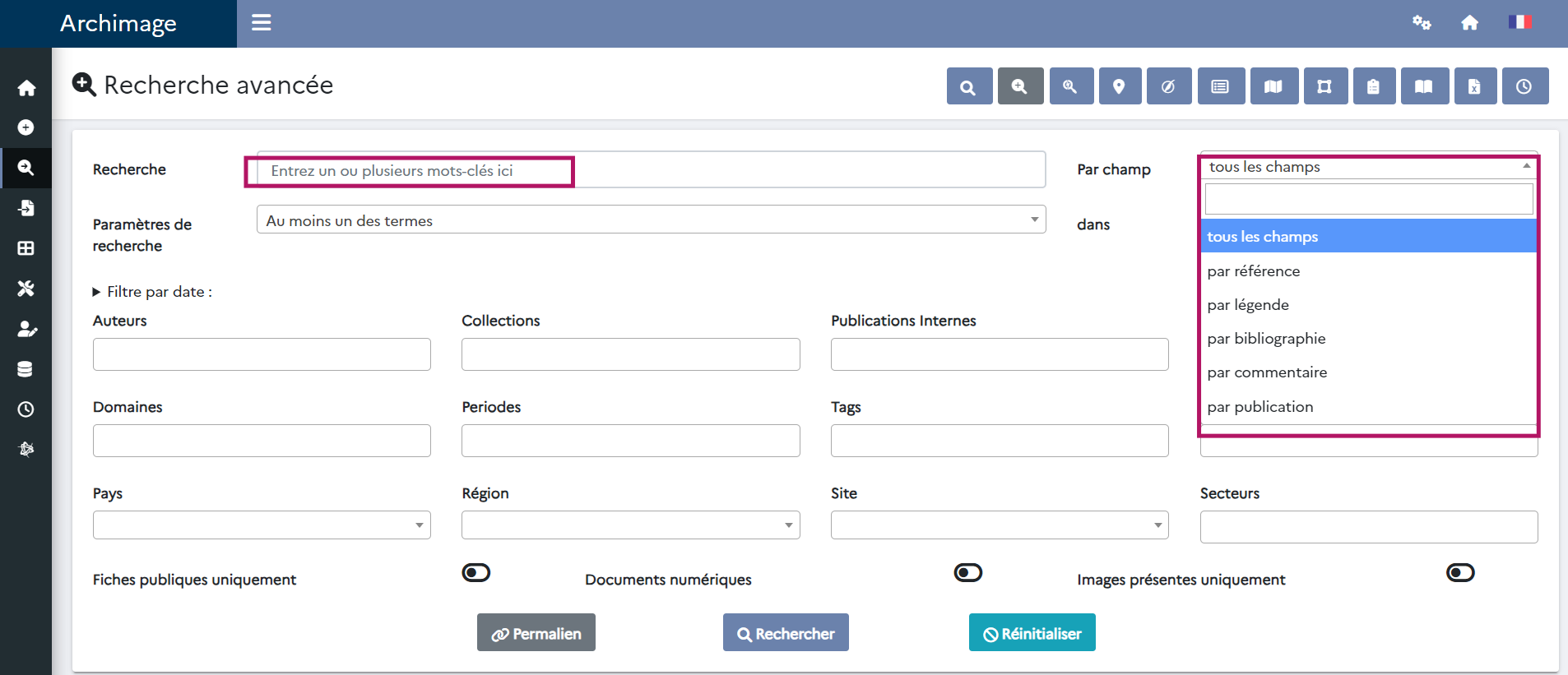This screenshot has height=675, width=1568.
Task: Click the vector square toolbar button
Action: pyautogui.click(x=1325, y=86)
